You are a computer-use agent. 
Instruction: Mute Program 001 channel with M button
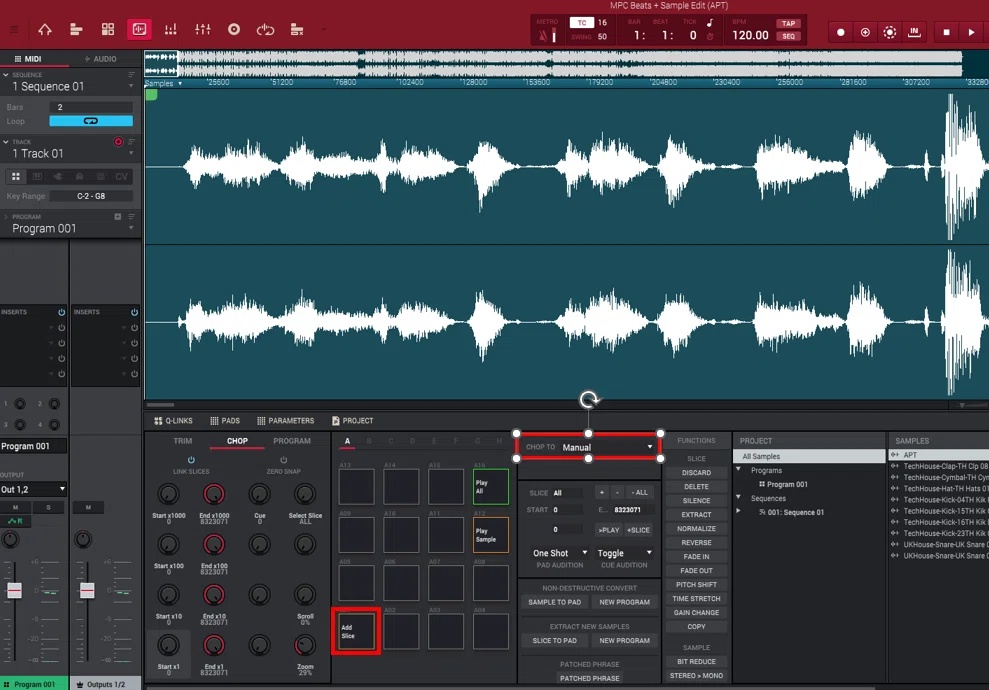(x=15, y=507)
